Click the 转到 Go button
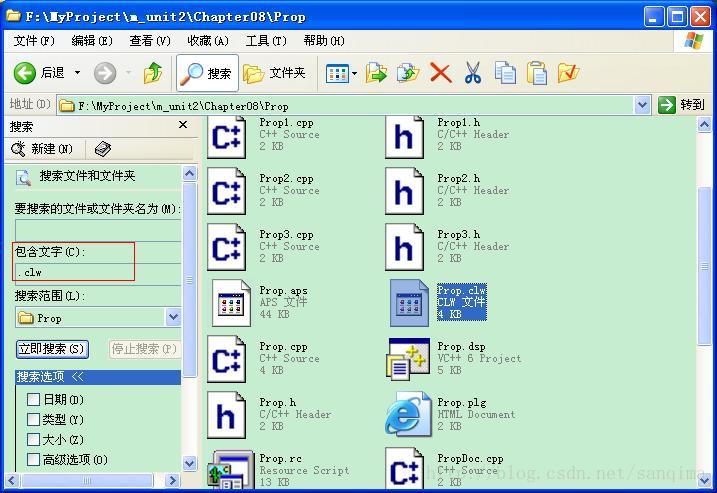This screenshot has width=717, height=493. click(681, 105)
